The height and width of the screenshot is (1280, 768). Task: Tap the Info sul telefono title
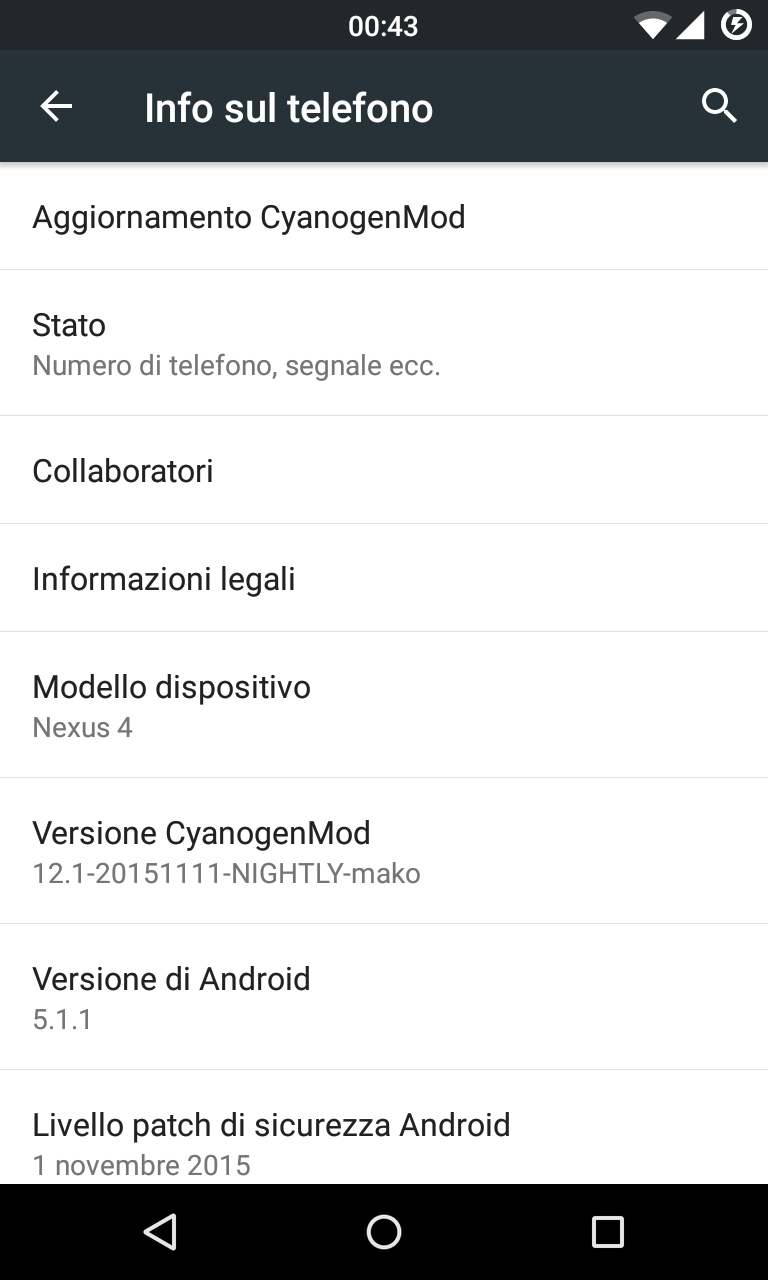(288, 108)
